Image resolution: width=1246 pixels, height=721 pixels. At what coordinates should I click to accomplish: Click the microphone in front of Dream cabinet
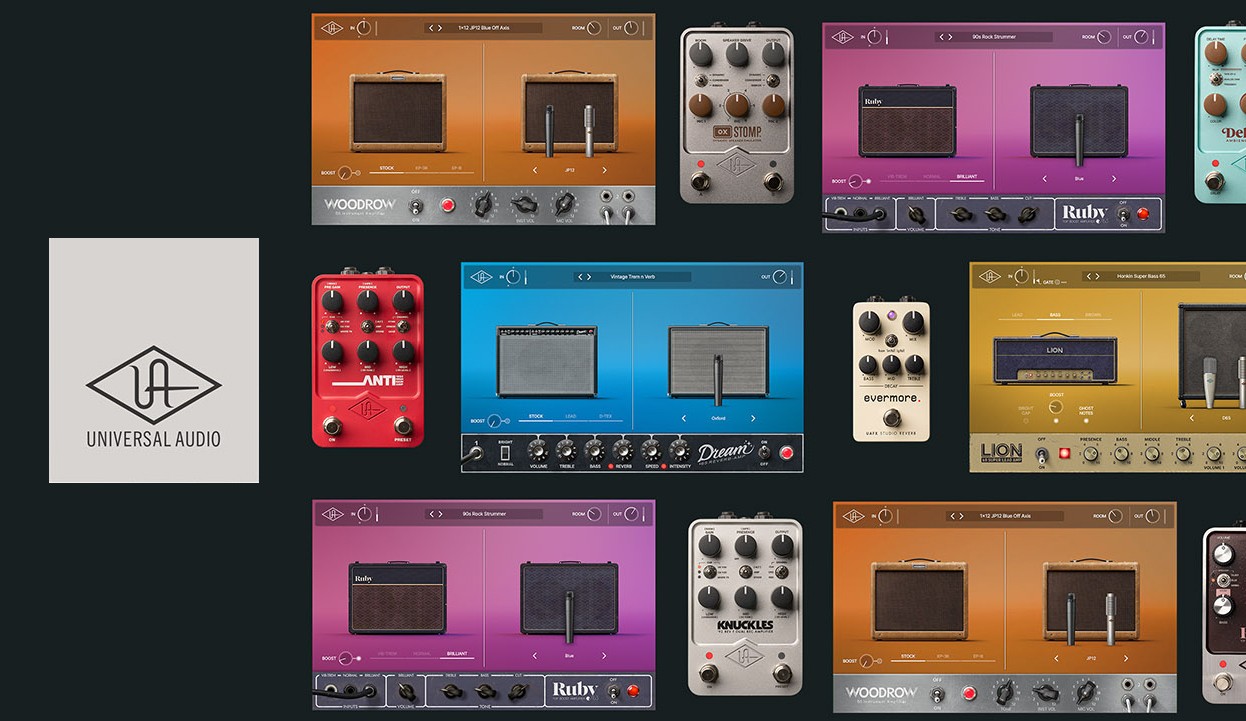coord(716,377)
